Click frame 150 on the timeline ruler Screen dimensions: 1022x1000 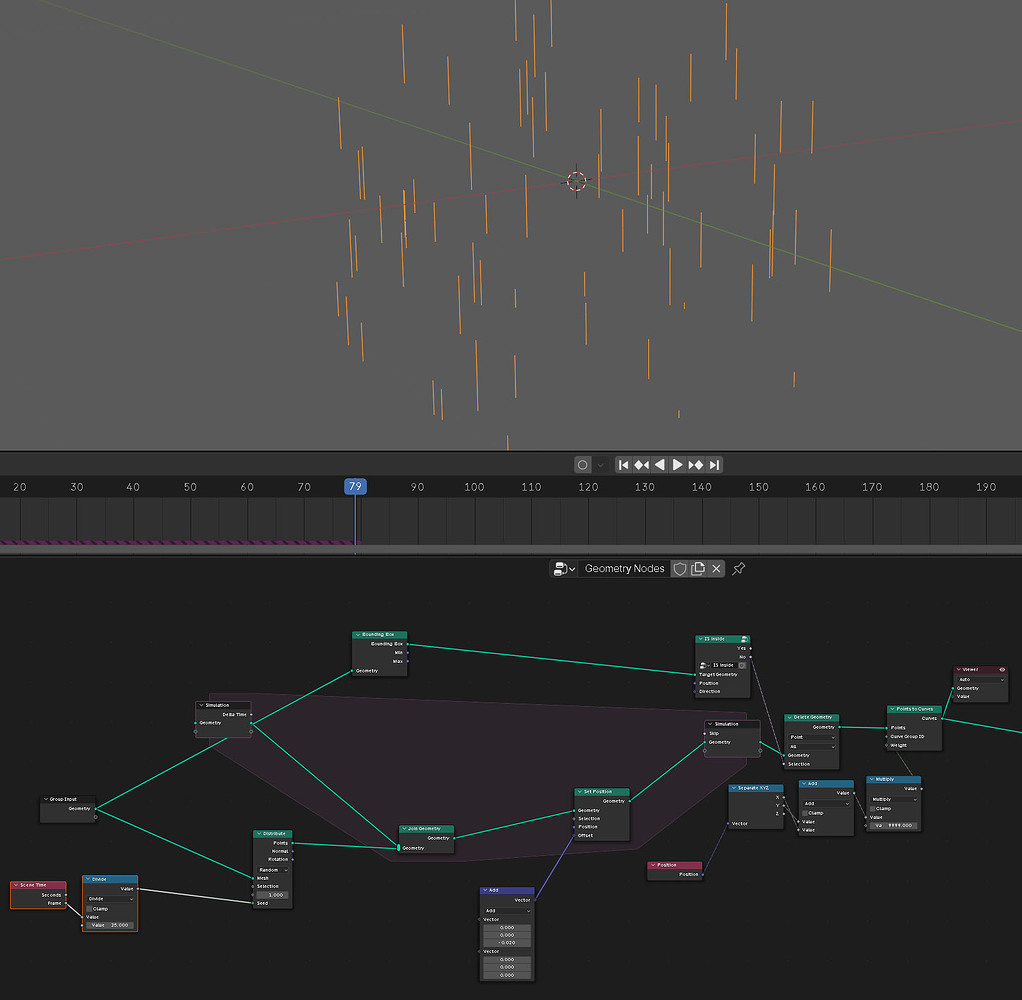(758, 487)
